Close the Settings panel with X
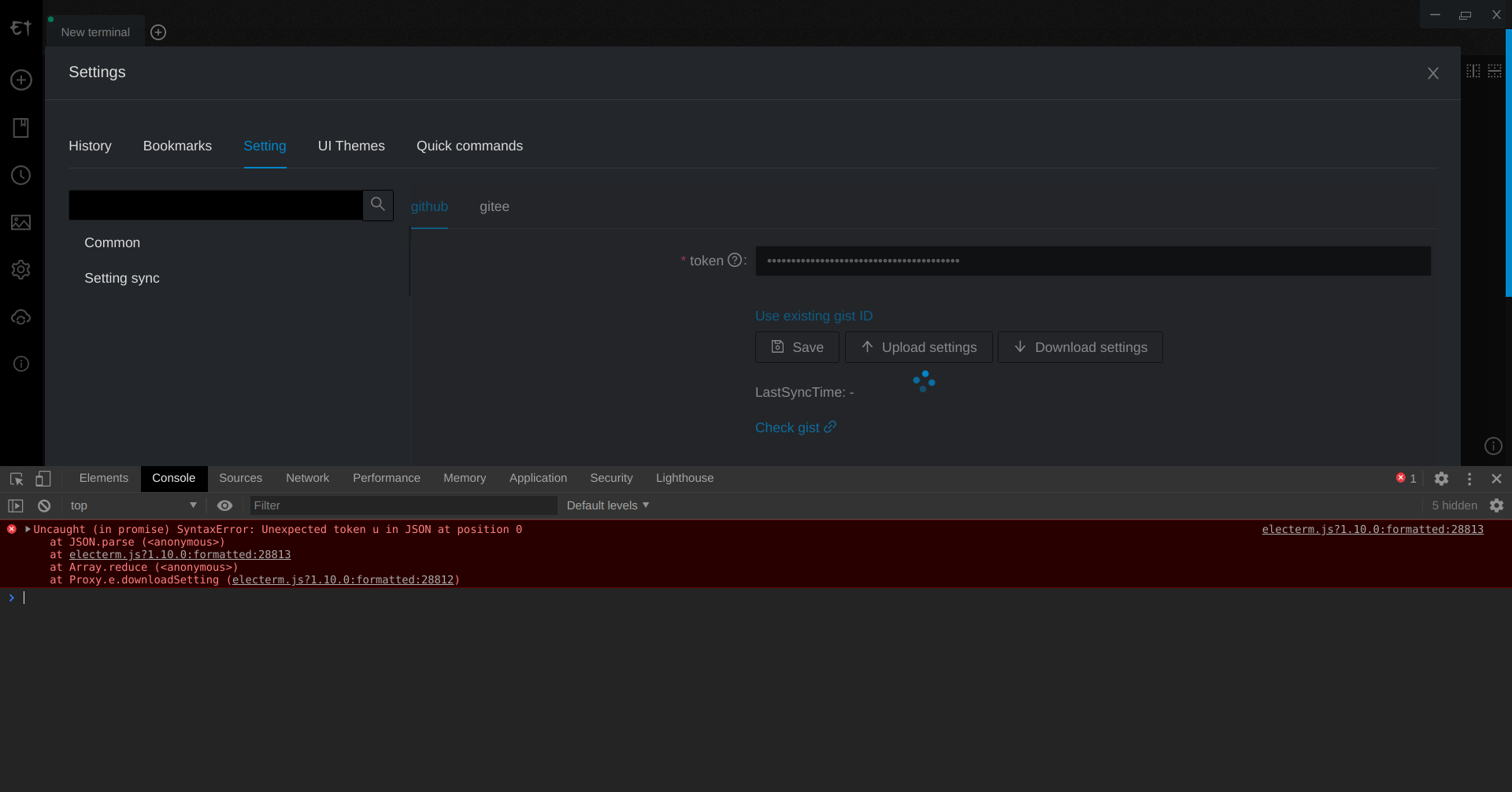 tap(1433, 73)
